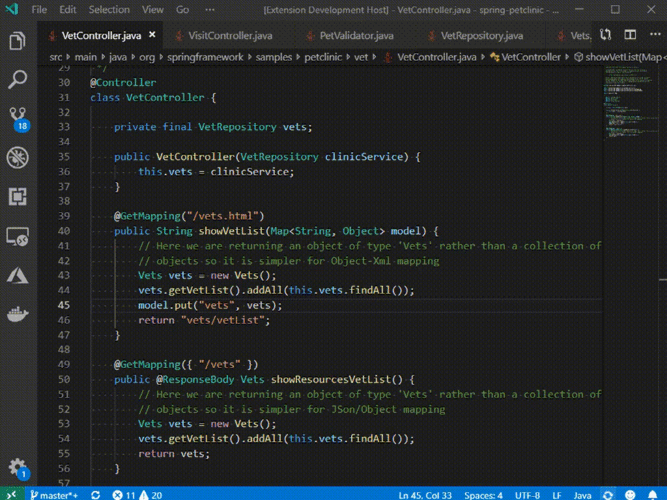Switch git branch master in status bar
Screen dimensions: 667x500
pos(54,495)
